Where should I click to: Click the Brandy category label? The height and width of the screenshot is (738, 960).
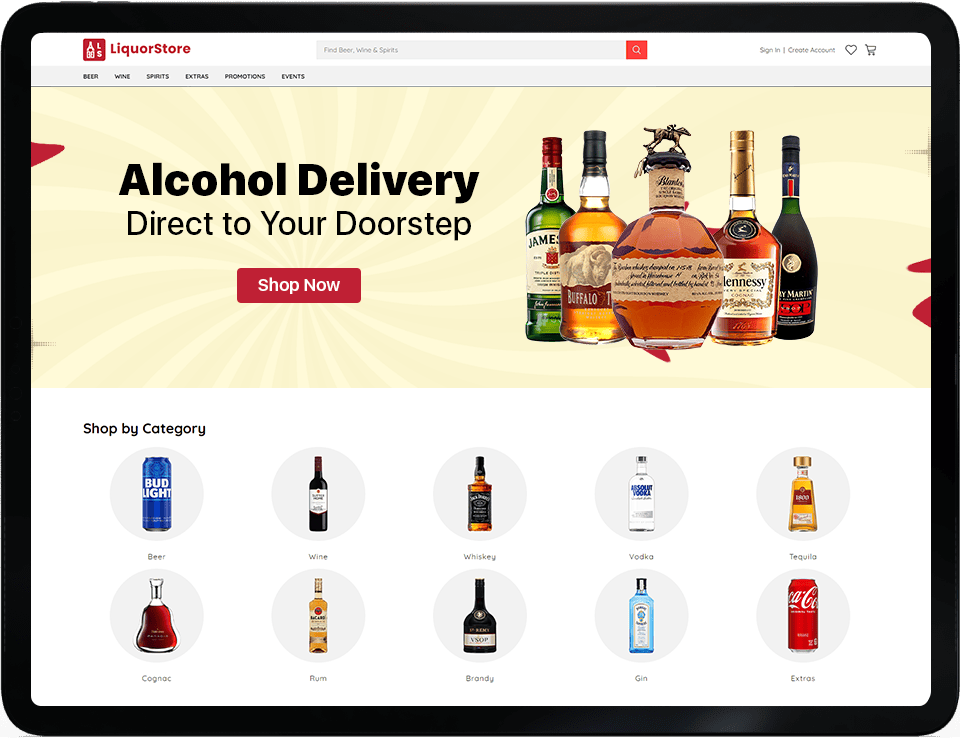480,679
